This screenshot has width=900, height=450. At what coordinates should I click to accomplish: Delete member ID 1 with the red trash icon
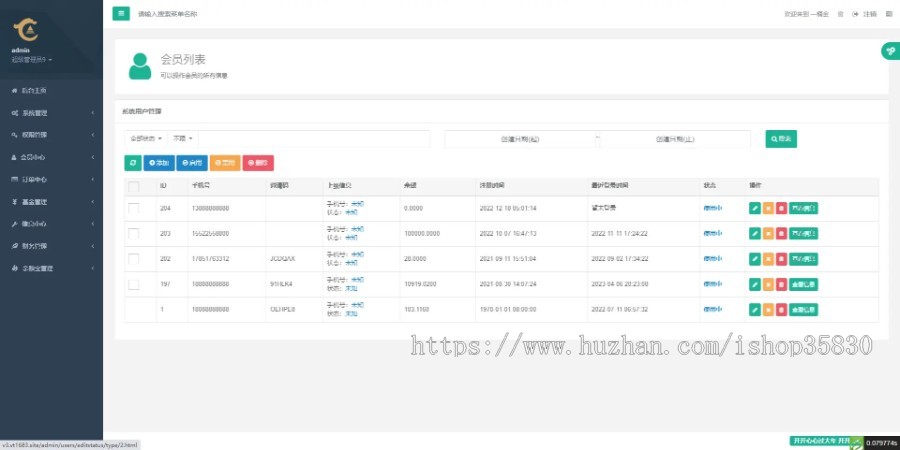click(781, 309)
